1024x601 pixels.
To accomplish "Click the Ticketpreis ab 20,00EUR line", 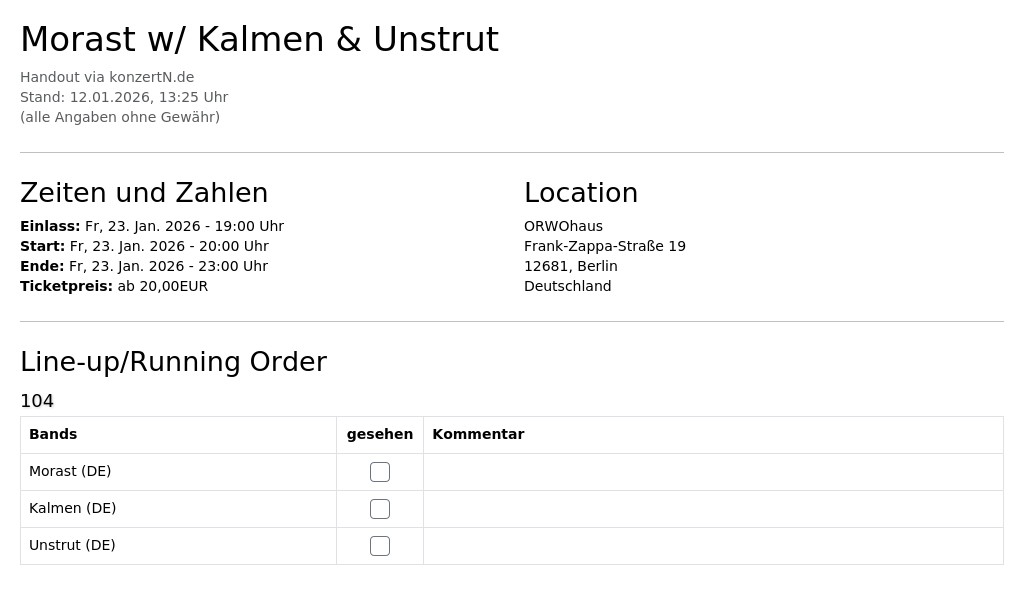I will (x=114, y=286).
